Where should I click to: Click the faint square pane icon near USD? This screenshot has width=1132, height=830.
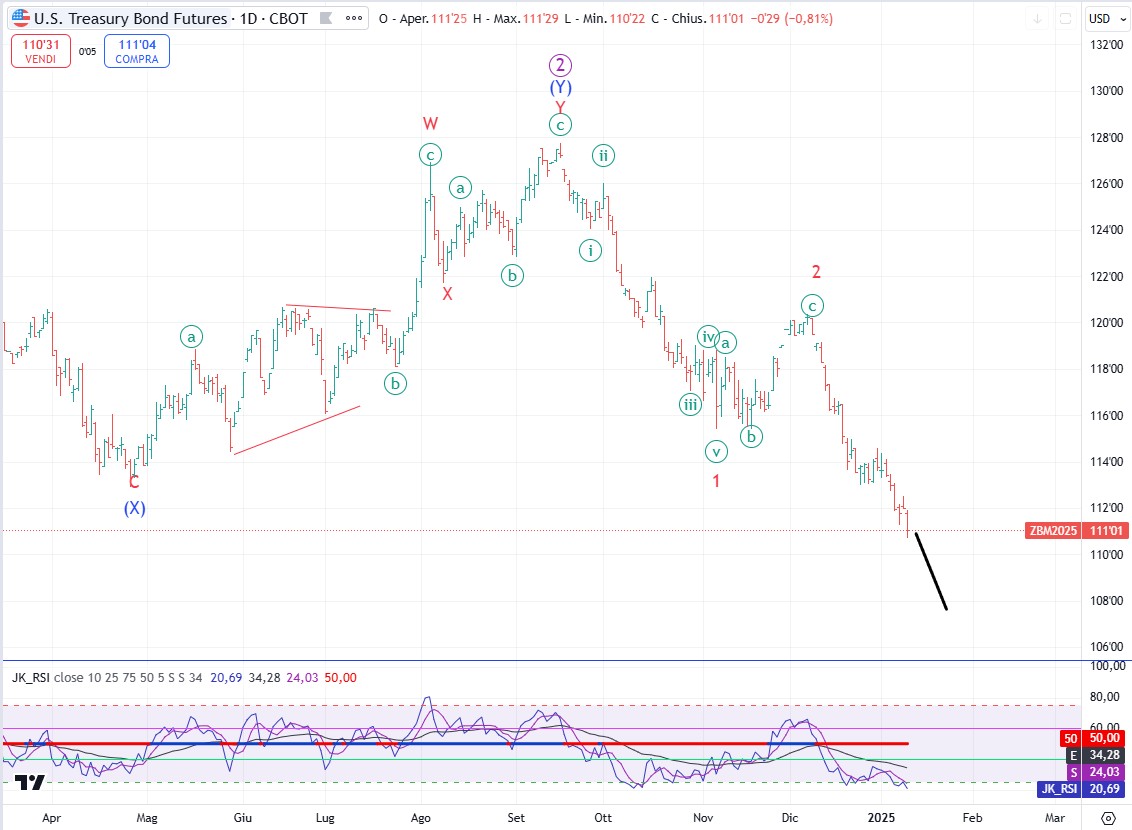tap(1065, 19)
